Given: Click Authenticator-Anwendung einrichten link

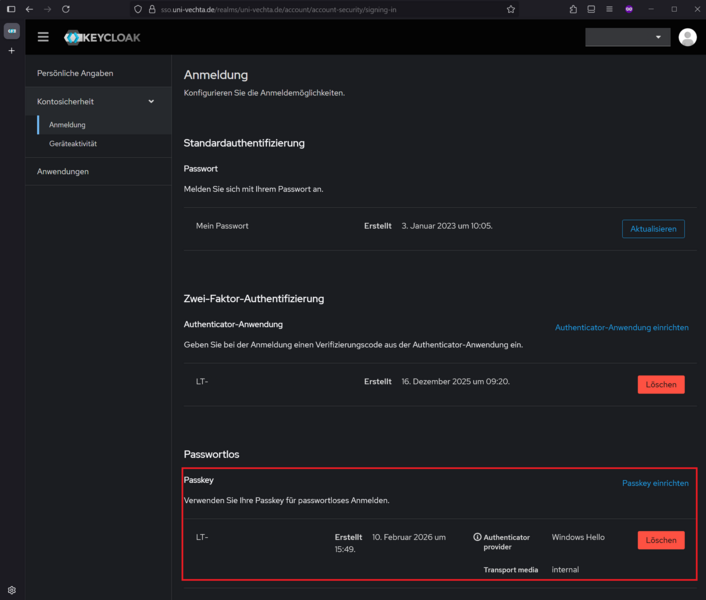Looking at the screenshot, I should point(621,327).
